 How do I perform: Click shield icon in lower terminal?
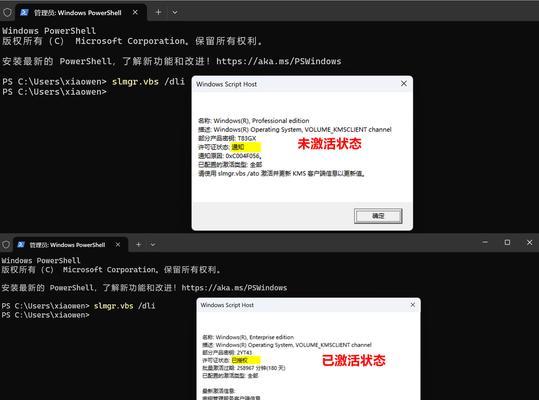point(6,245)
